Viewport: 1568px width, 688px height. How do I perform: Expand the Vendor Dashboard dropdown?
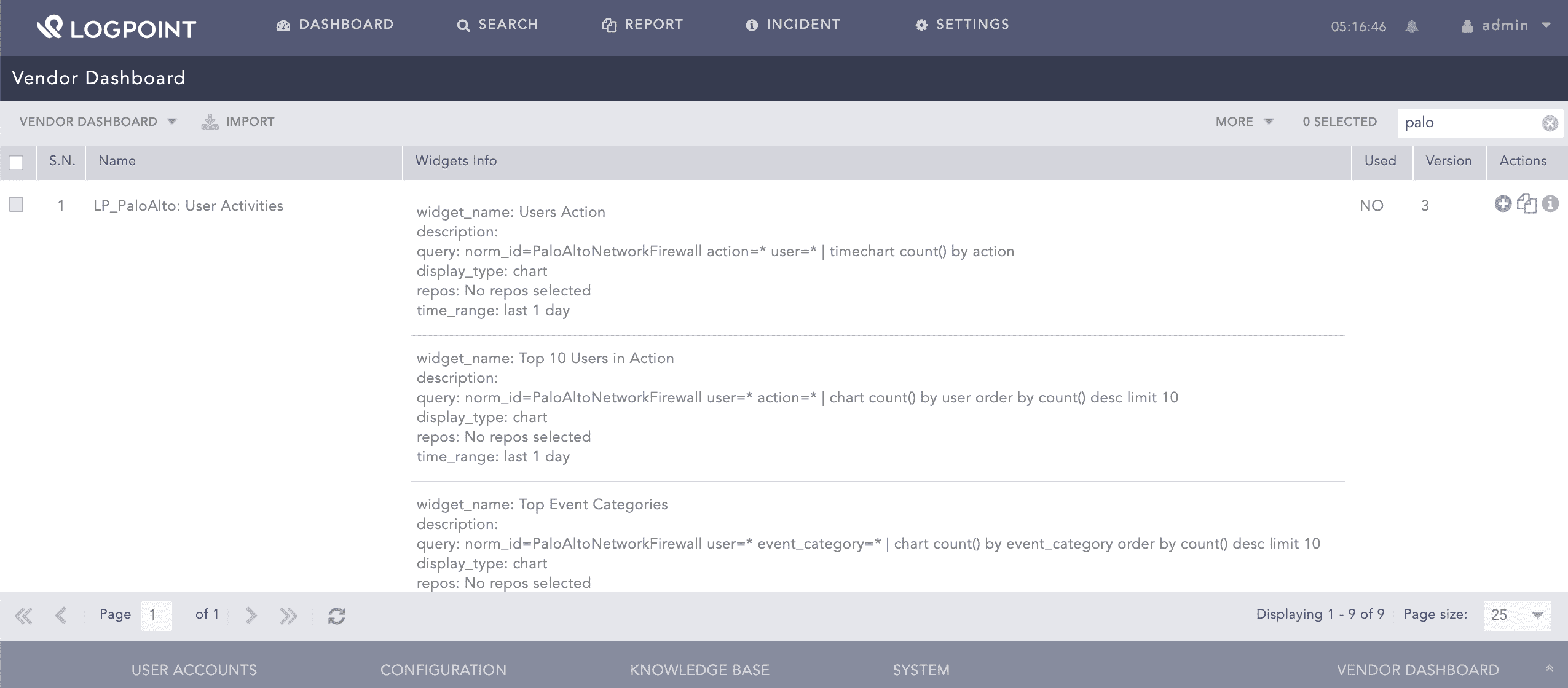98,122
